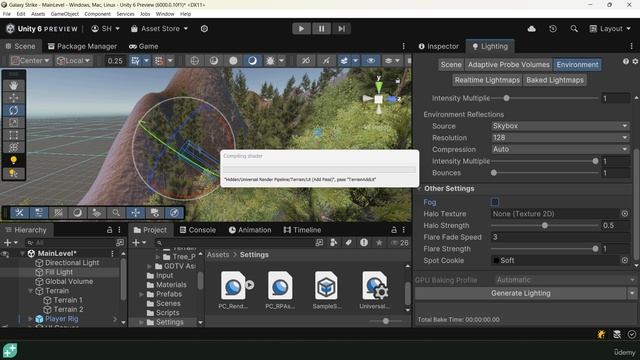Switch to the Package Manager tab

pyautogui.click(x=82, y=46)
